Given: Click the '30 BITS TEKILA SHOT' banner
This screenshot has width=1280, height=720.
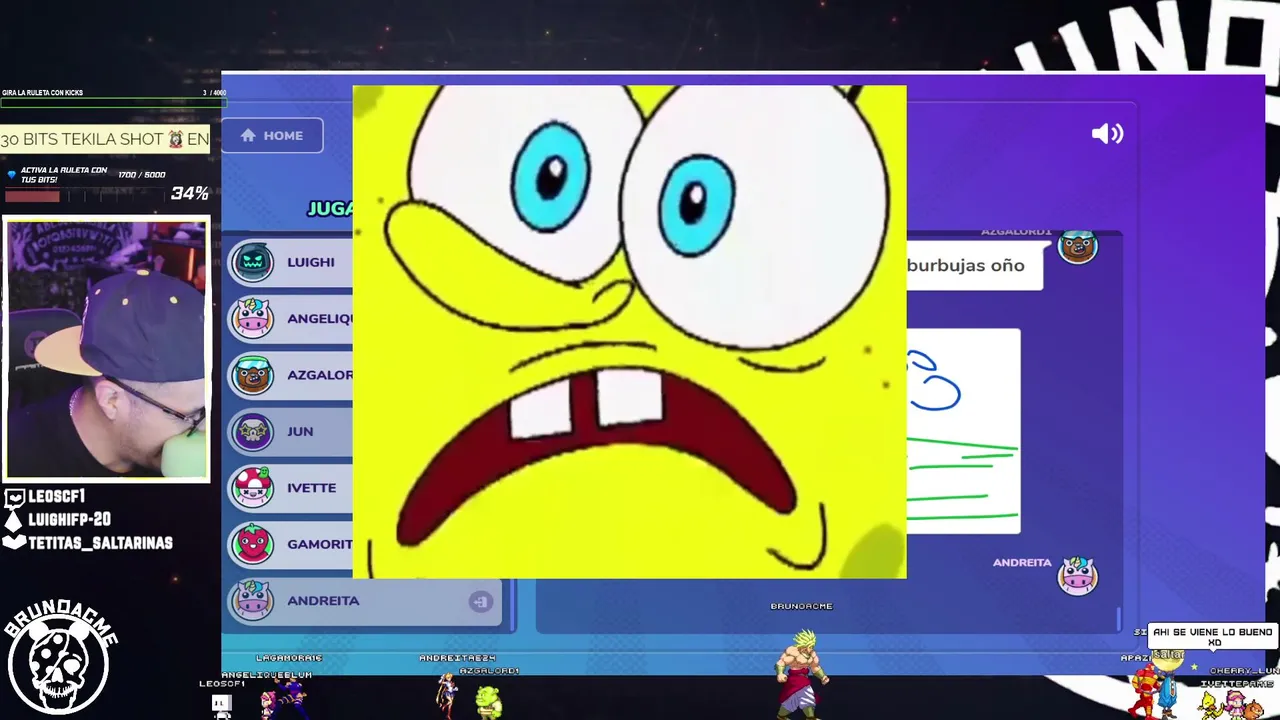Looking at the screenshot, I should click(105, 140).
